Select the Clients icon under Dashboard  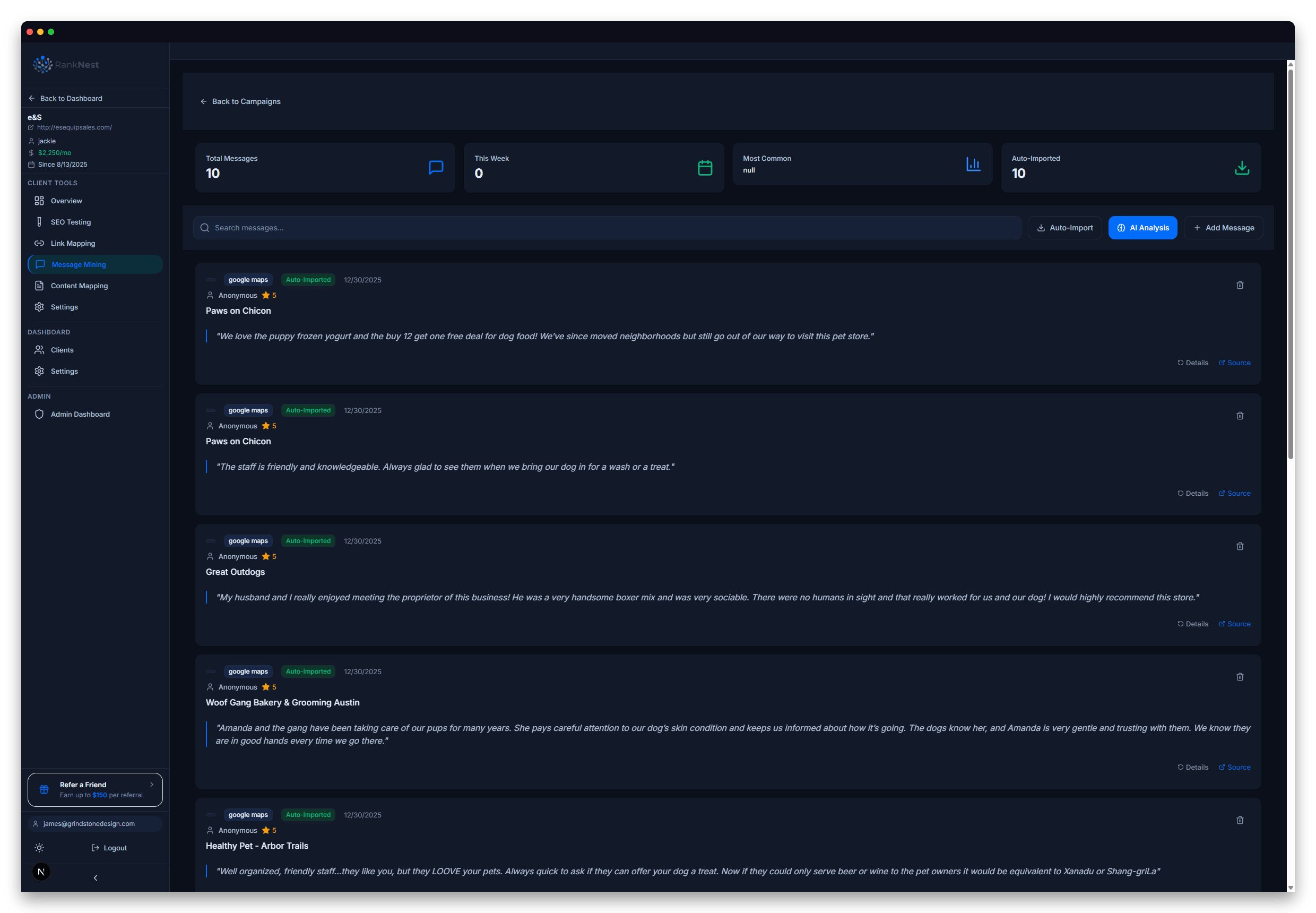(x=39, y=349)
